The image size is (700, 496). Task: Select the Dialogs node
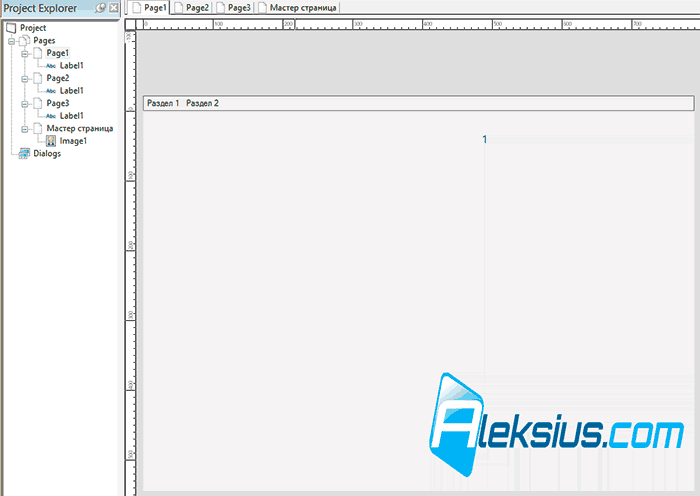click(47, 154)
